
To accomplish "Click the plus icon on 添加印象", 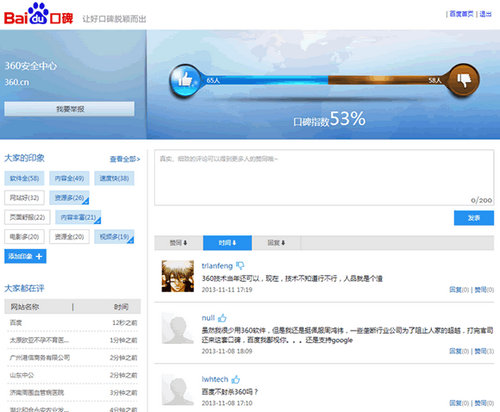I will 39,256.
